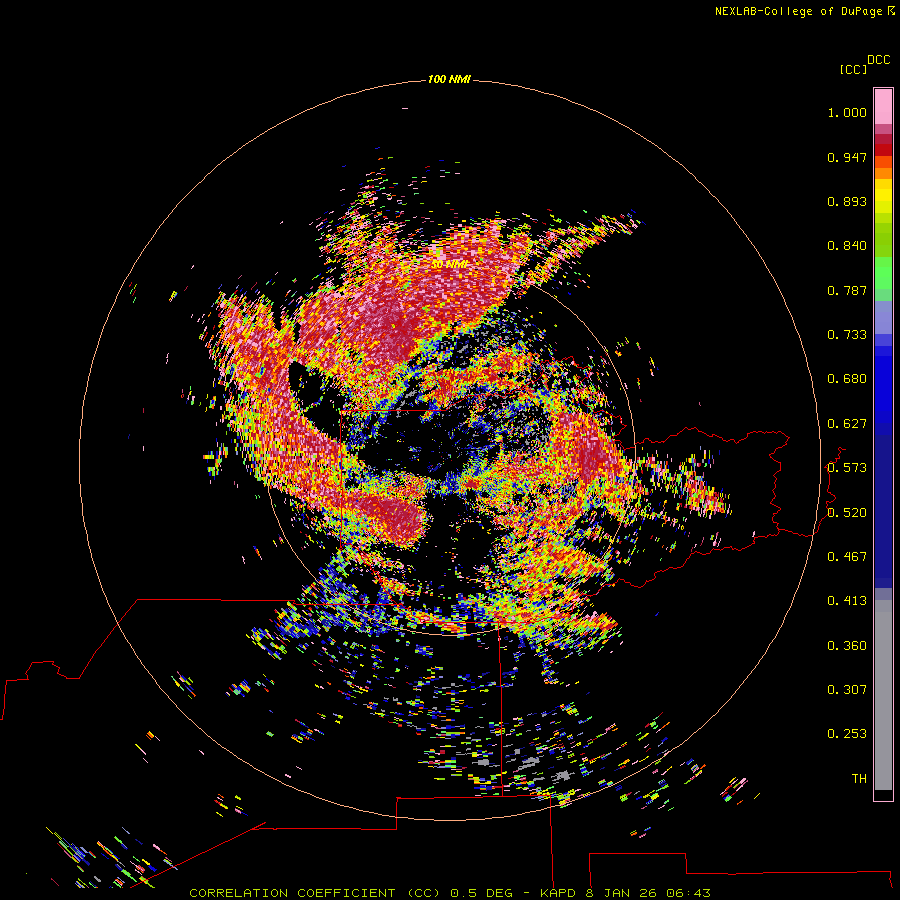Click the 0.520 scale value
The height and width of the screenshot is (900, 900).
pos(847,513)
